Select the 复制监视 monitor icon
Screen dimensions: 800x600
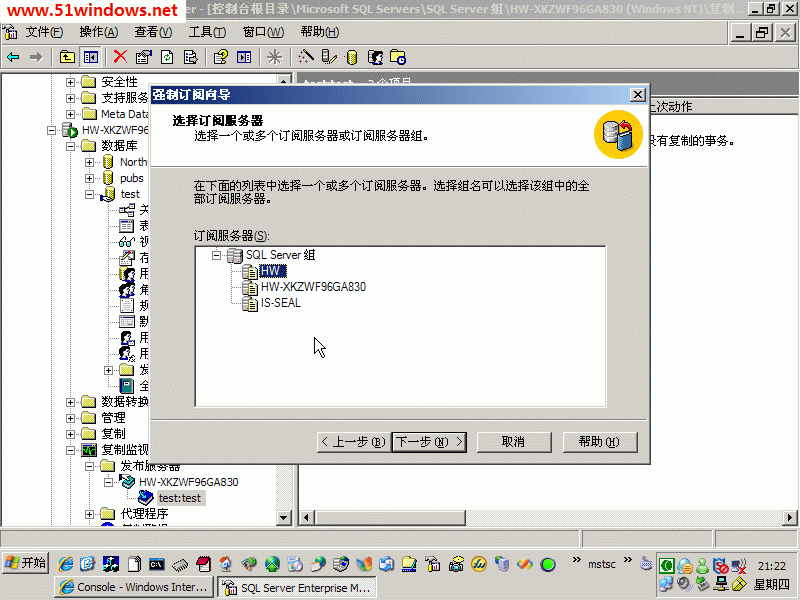pos(89,450)
